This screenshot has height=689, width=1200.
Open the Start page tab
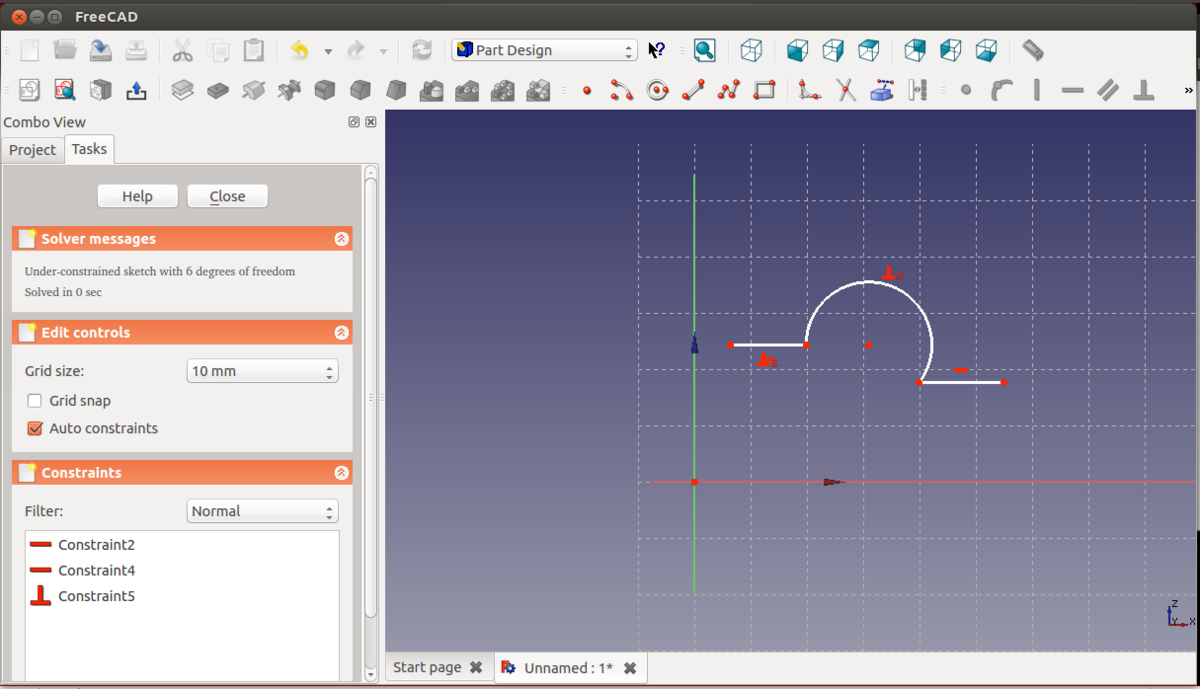click(x=427, y=667)
